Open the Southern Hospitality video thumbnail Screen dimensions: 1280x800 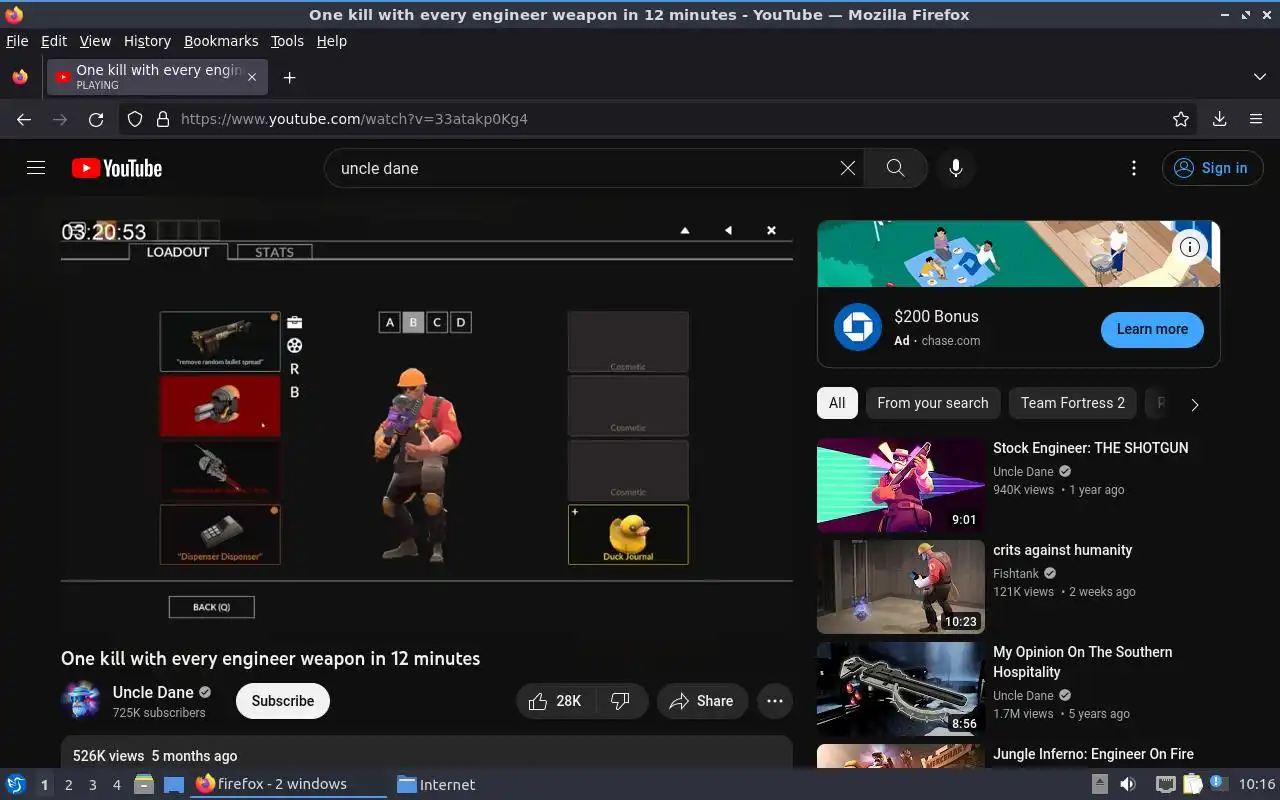tap(901, 689)
